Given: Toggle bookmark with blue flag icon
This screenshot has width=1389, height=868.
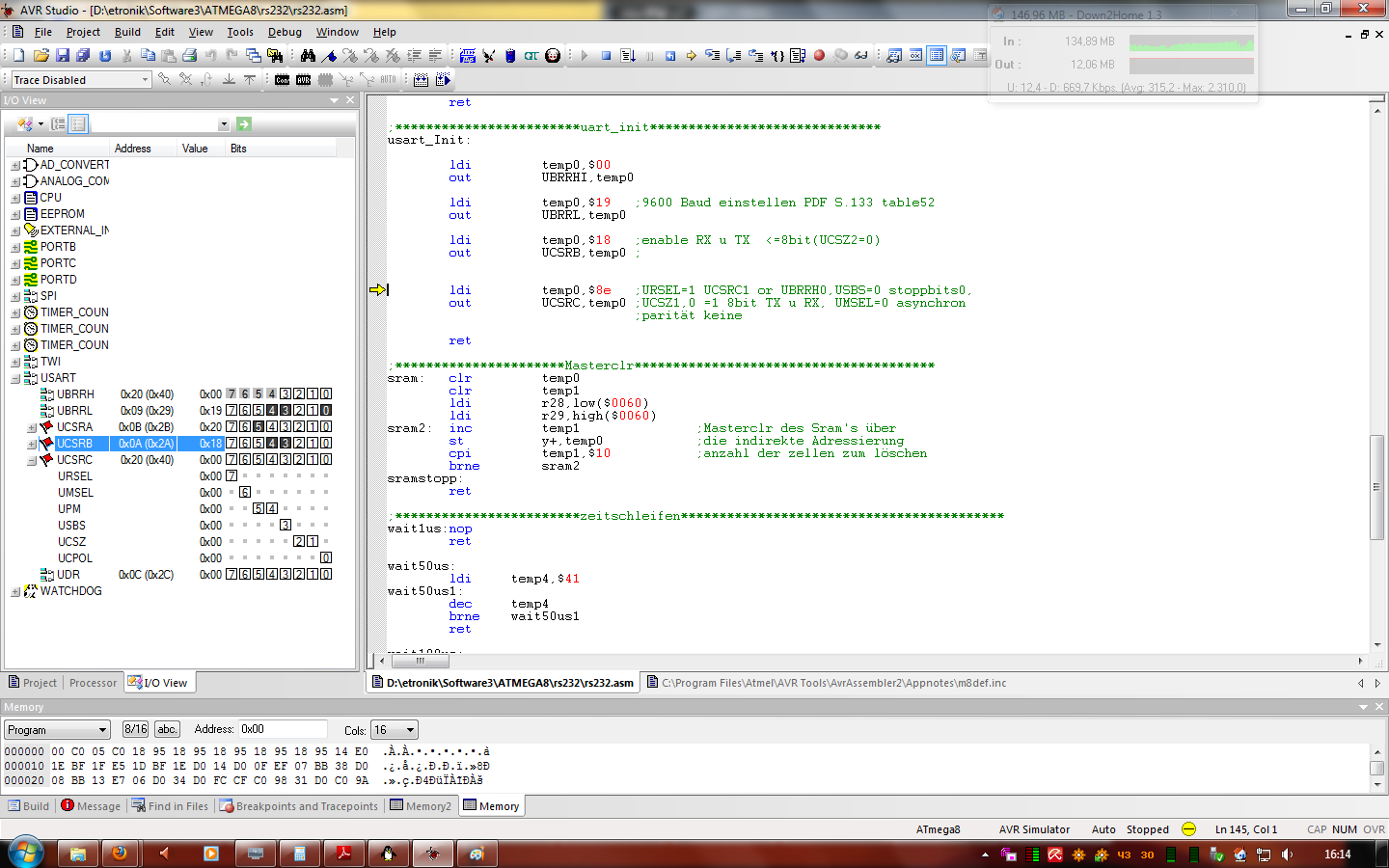Looking at the screenshot, I should coord(329,56).
